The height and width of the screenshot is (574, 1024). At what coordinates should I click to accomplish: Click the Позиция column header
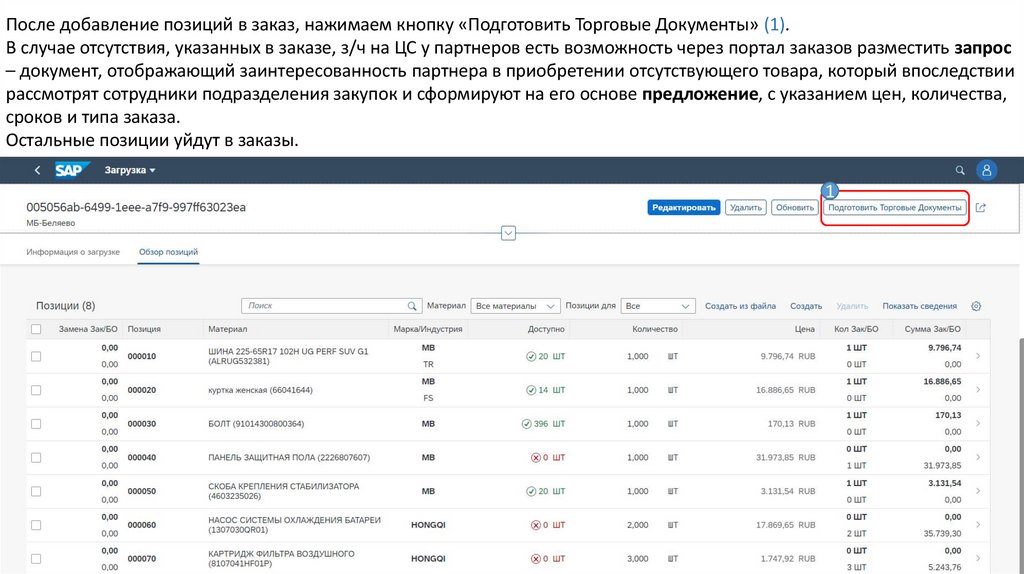144,329
